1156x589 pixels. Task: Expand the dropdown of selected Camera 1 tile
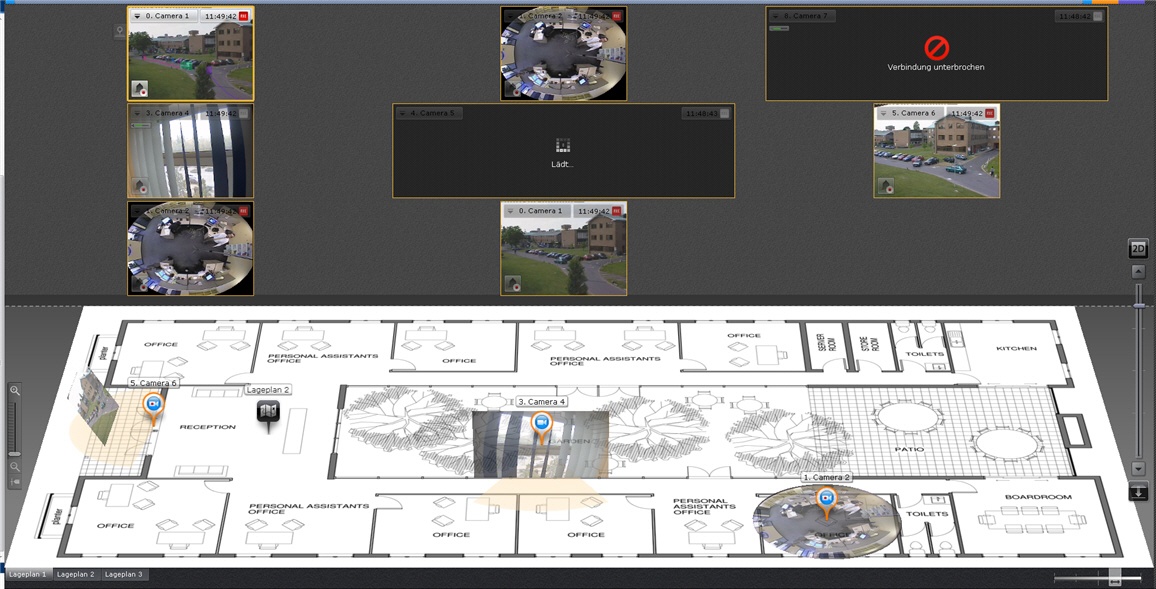click(x=136, y=15)
